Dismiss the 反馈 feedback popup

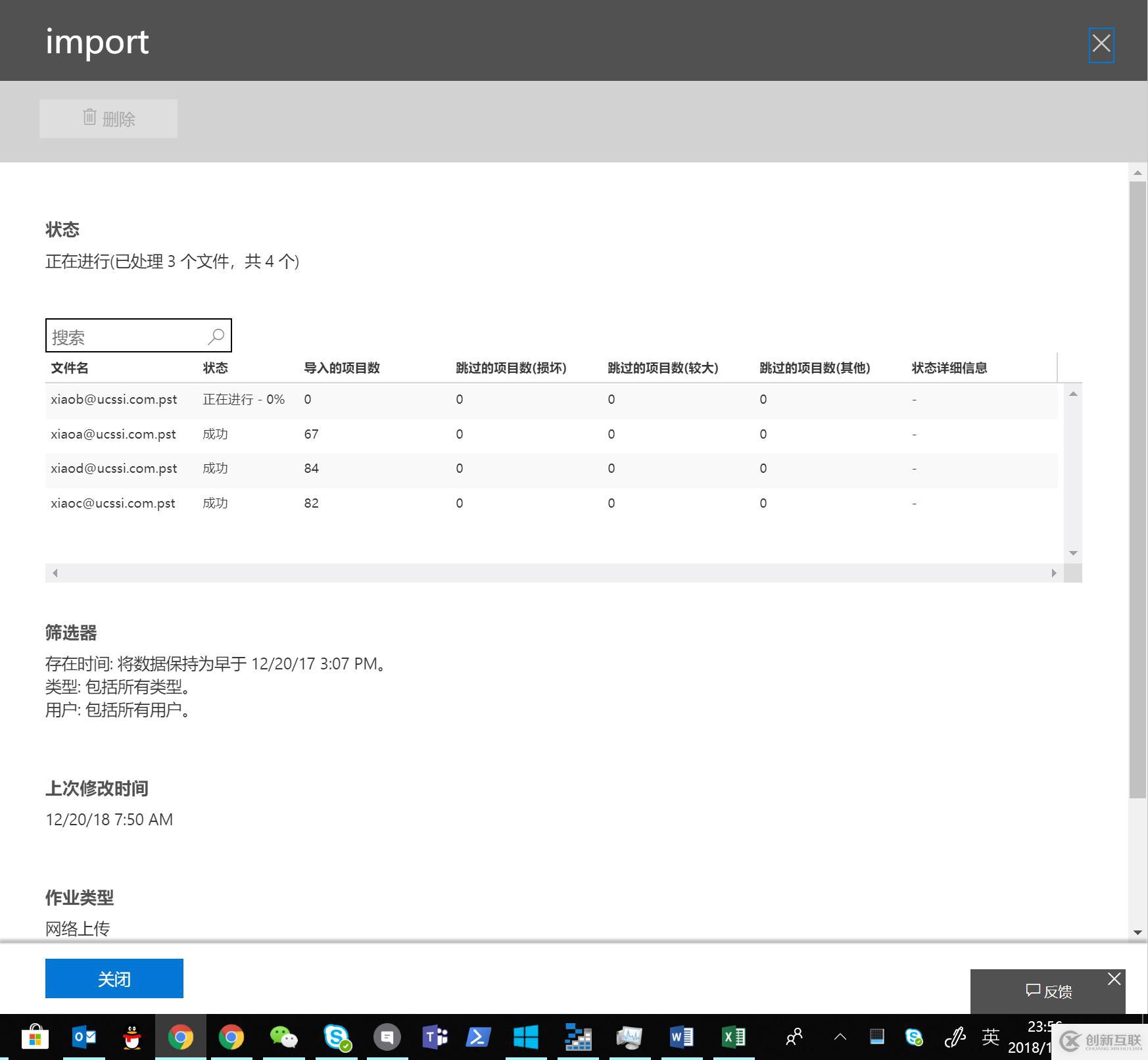1114,979
